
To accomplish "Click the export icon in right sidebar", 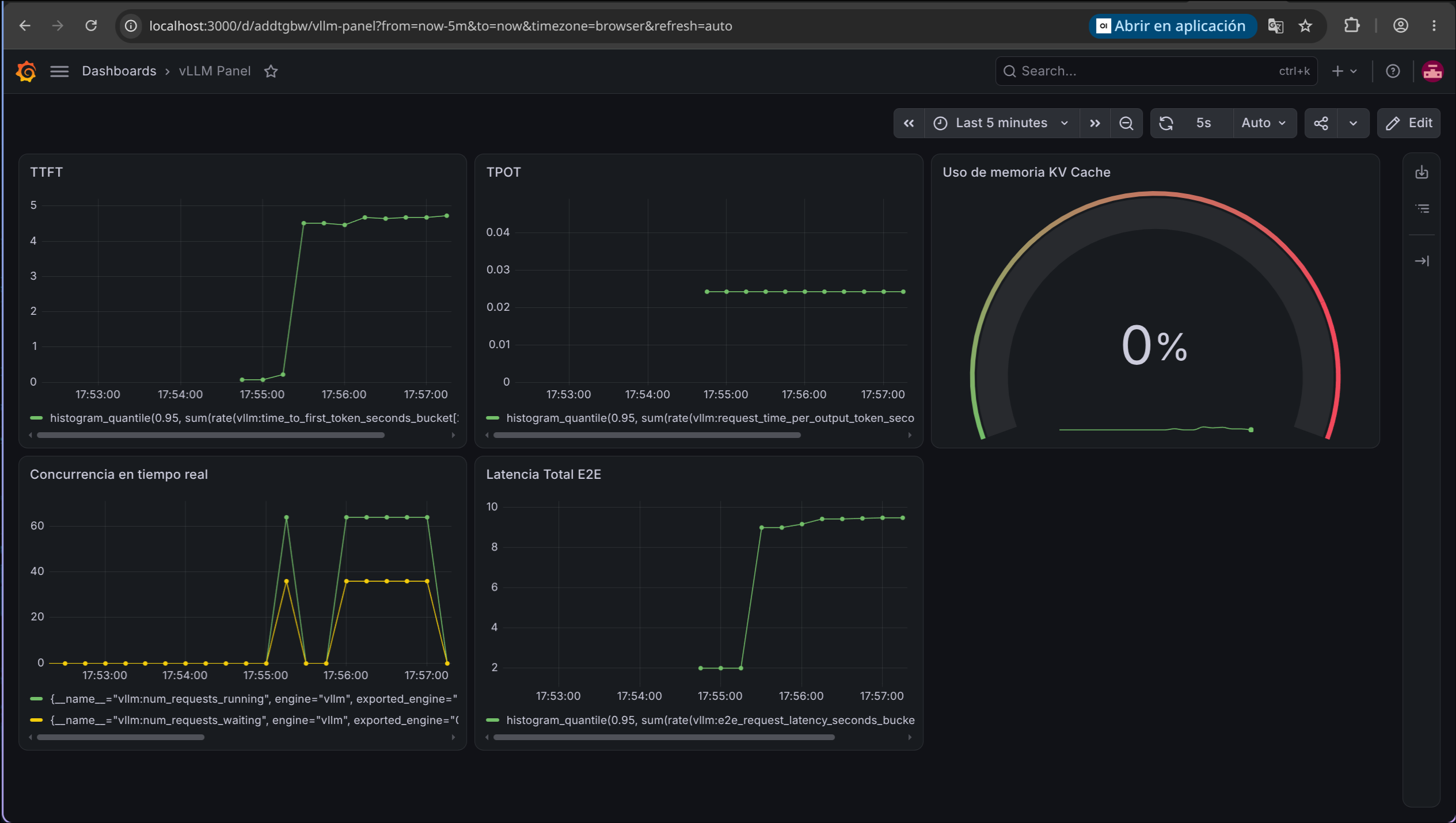I will [1422, 172].
